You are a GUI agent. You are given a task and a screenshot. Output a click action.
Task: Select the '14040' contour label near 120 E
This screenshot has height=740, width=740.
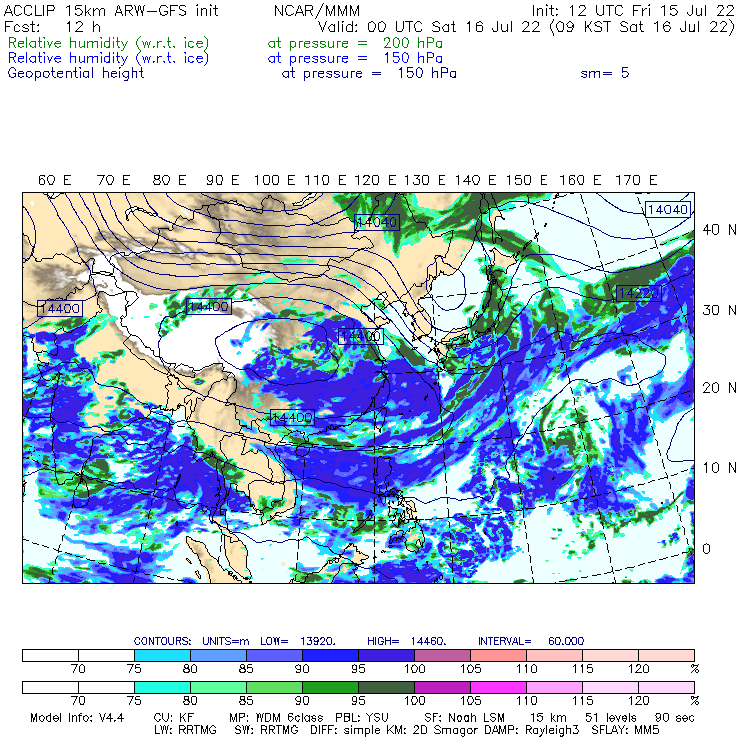[377, 222]
